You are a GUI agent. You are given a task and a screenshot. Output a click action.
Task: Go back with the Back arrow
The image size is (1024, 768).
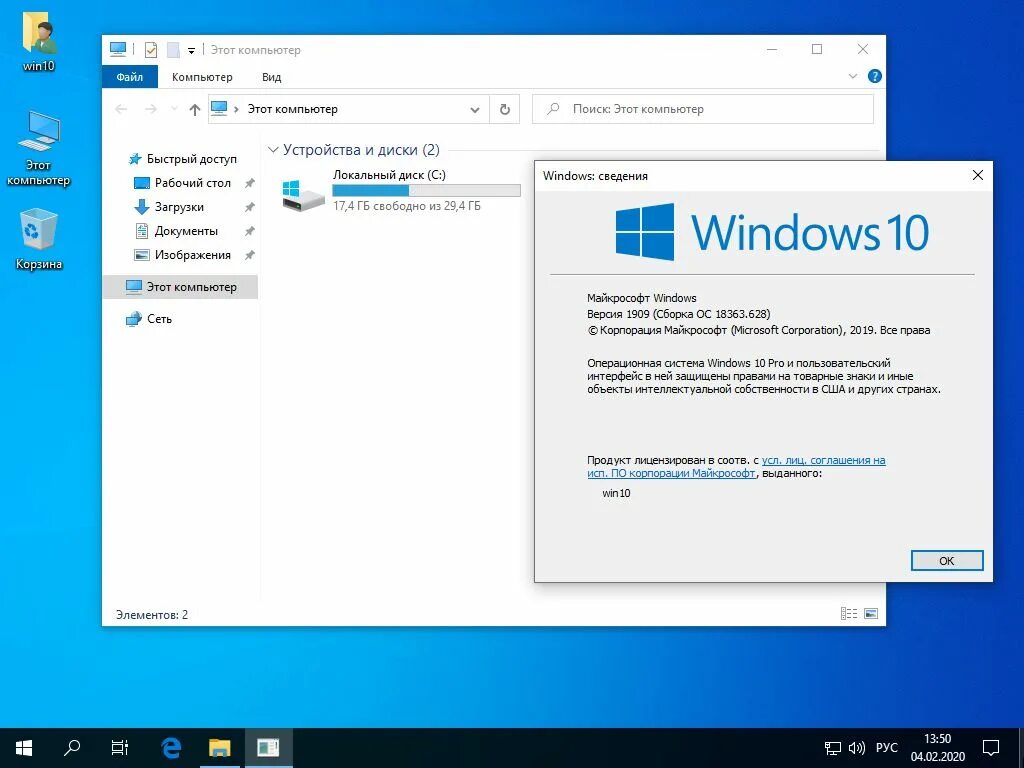tap(121, 109)
